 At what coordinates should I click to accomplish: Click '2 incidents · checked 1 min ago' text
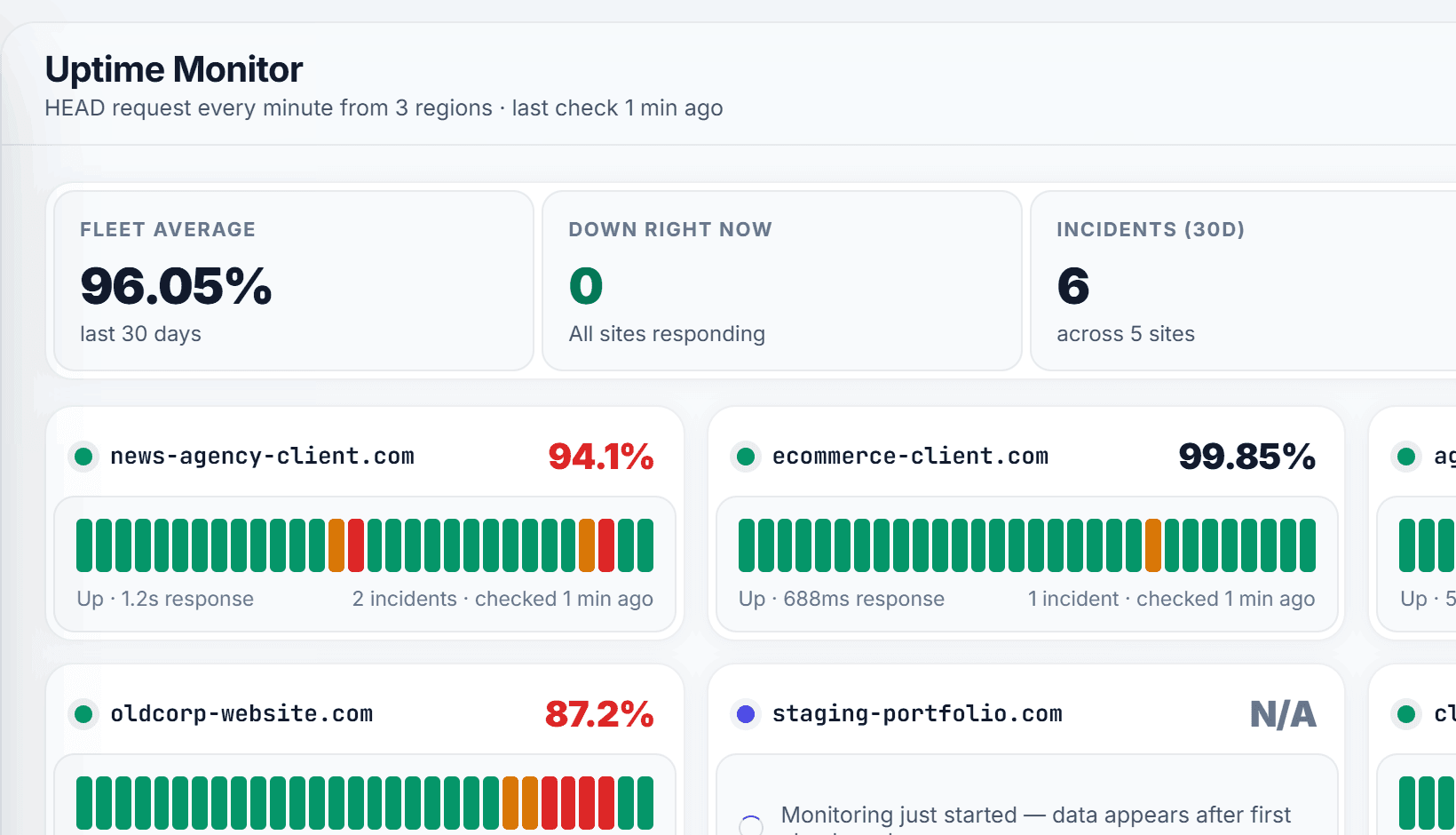click(502, 599)
